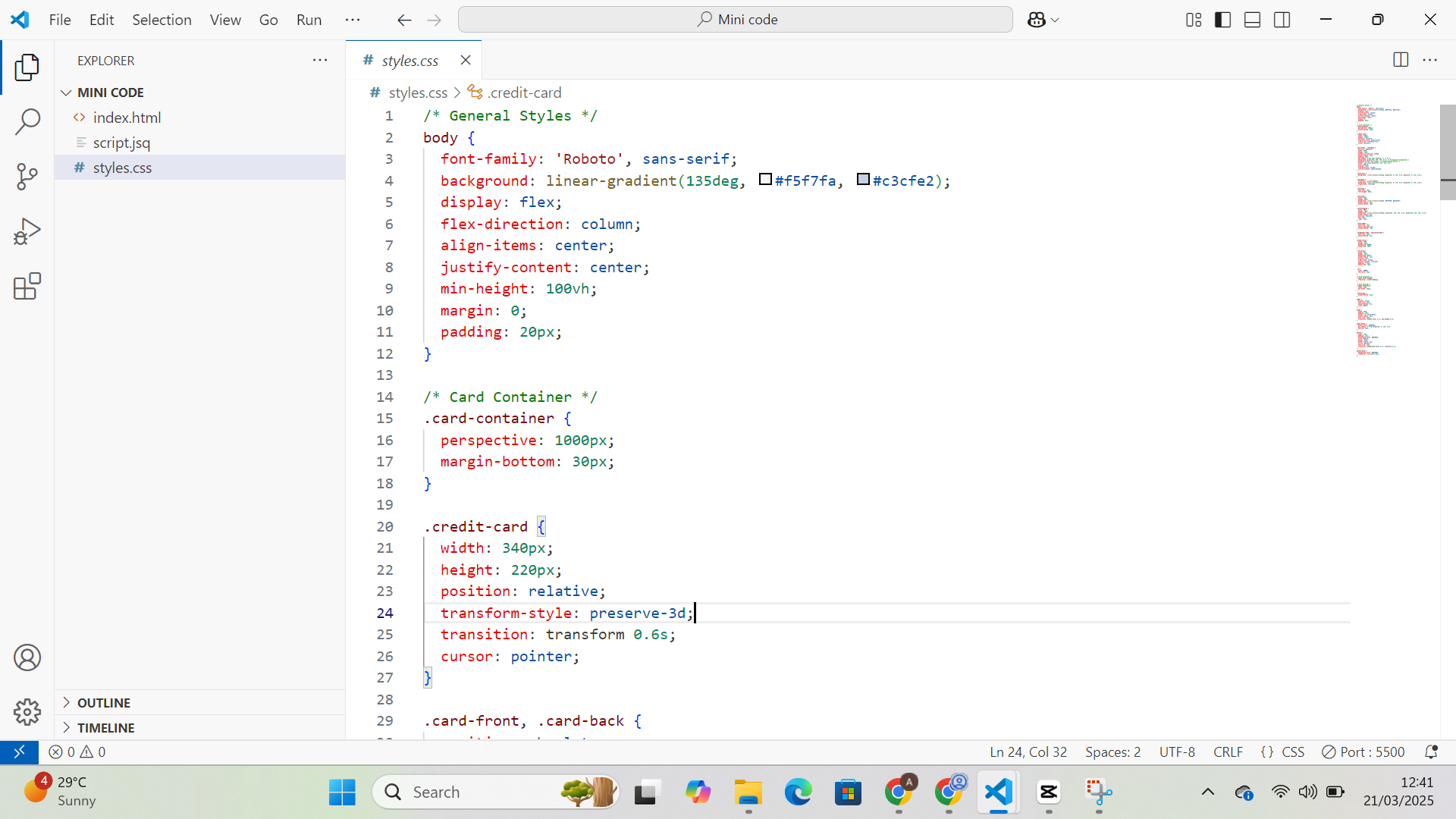Open the Accounts icon in Activity Bar
The image size is (1456, 819).
(x=27, y=657)
